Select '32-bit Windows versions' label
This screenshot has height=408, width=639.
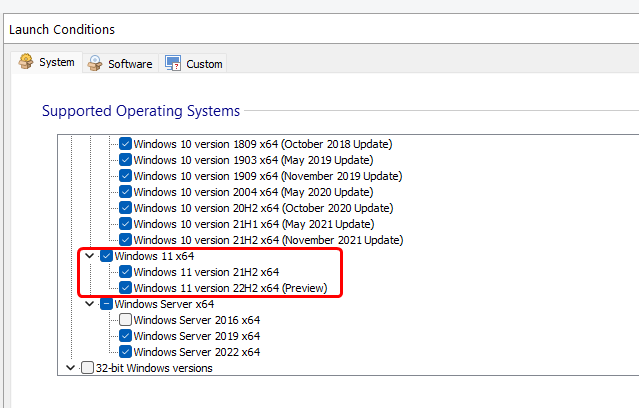154,368
